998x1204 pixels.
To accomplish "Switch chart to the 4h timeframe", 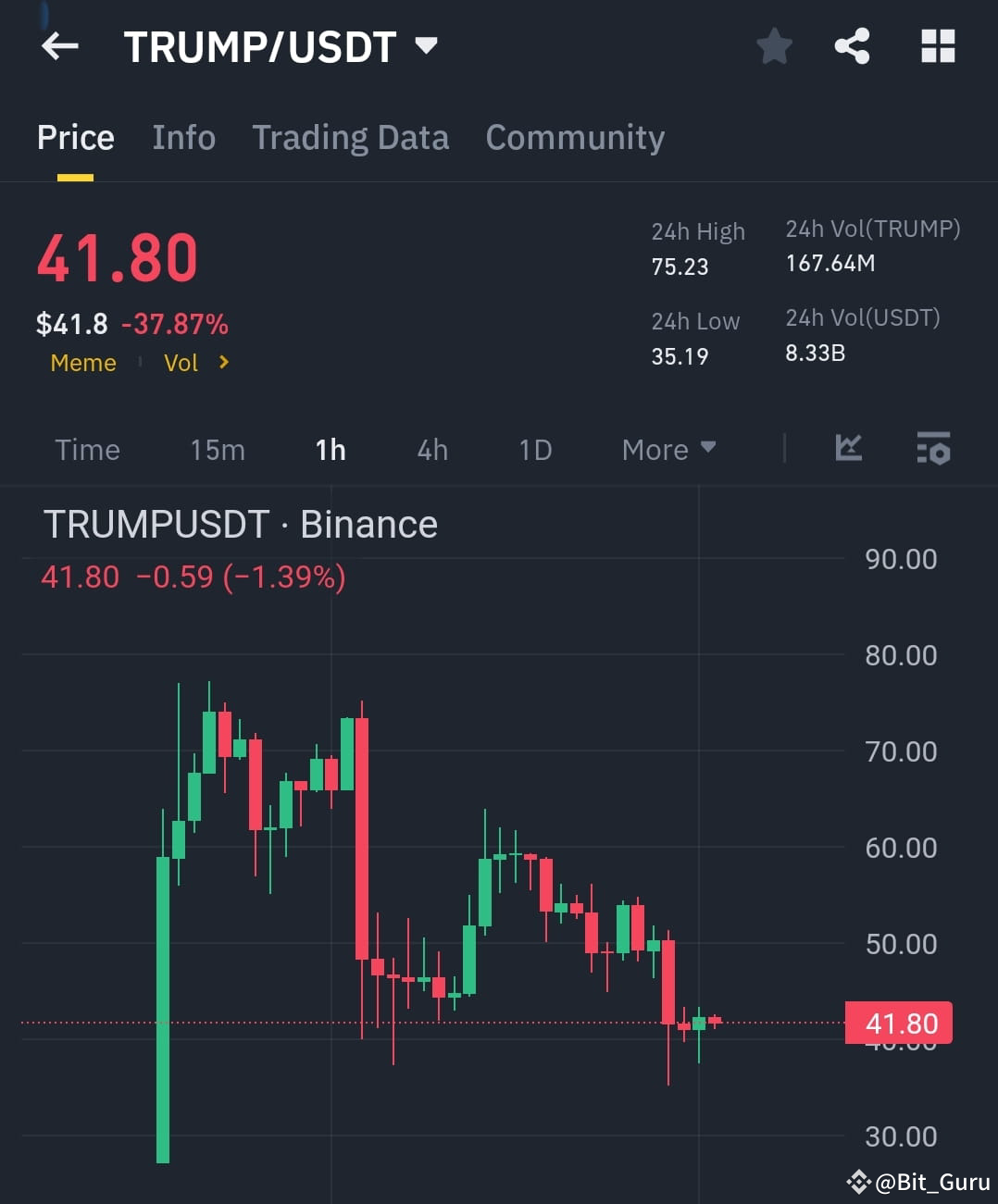I will pyautogui.click(x=431, y=449).
